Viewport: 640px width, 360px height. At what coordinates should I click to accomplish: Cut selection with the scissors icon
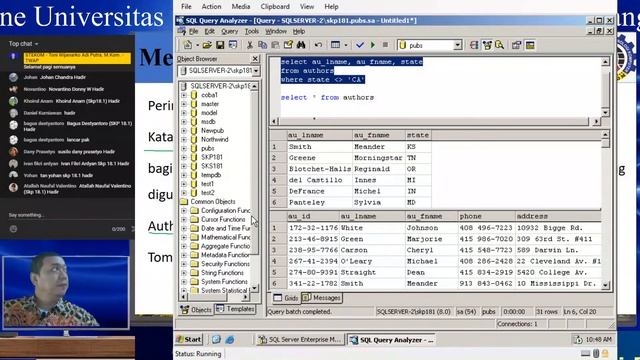tap(249, 45)
